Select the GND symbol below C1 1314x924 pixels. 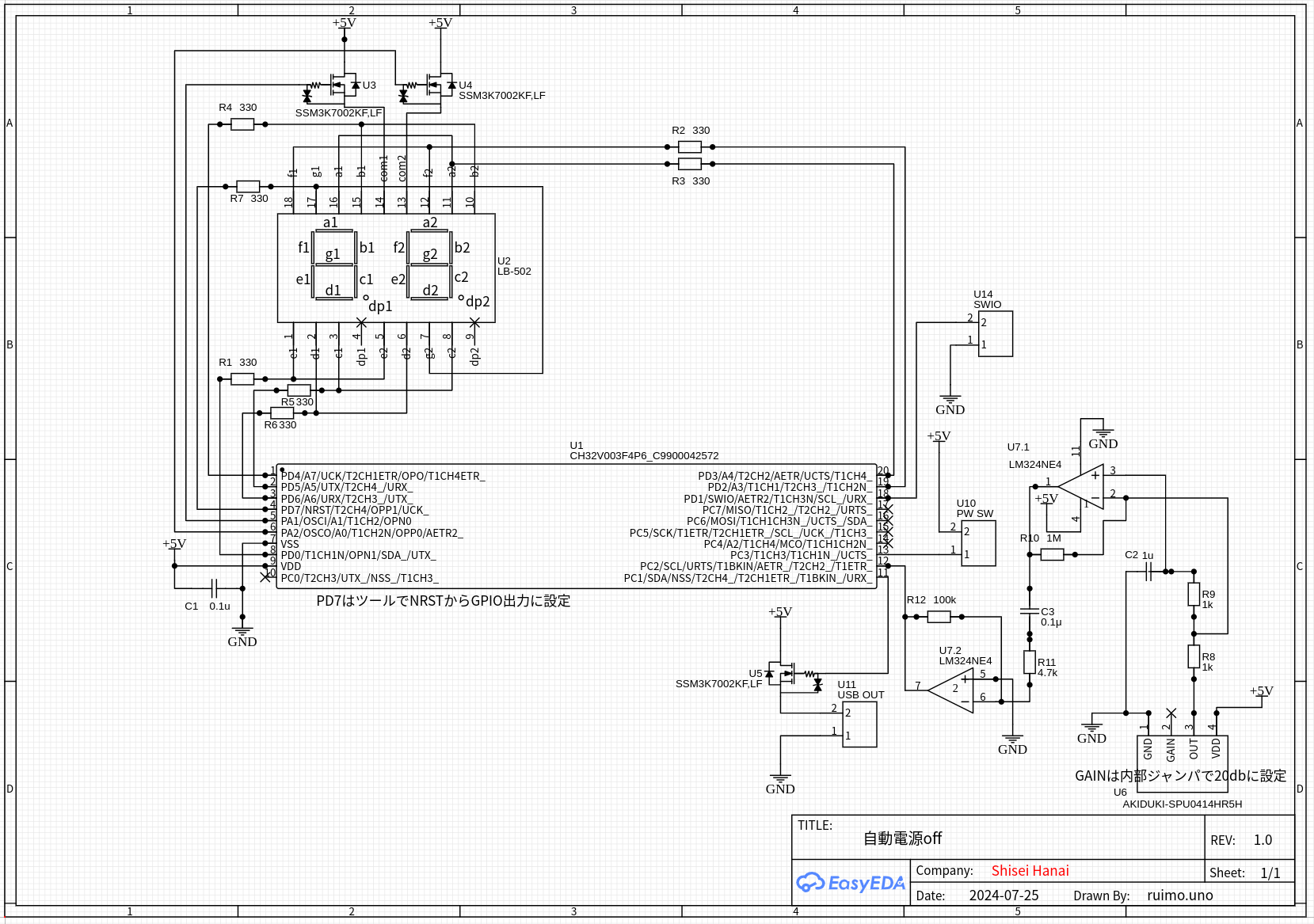pyautogui.click(x=242, y=637)
